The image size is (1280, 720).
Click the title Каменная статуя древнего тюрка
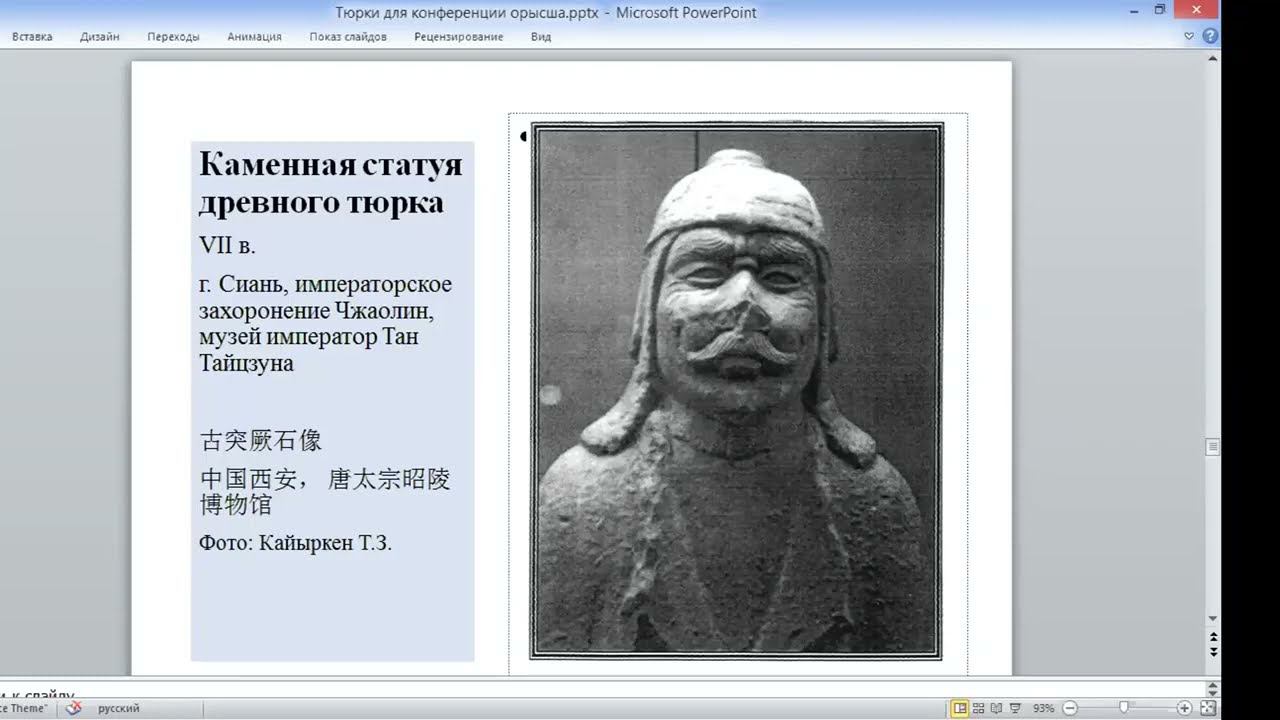(330, 183)
